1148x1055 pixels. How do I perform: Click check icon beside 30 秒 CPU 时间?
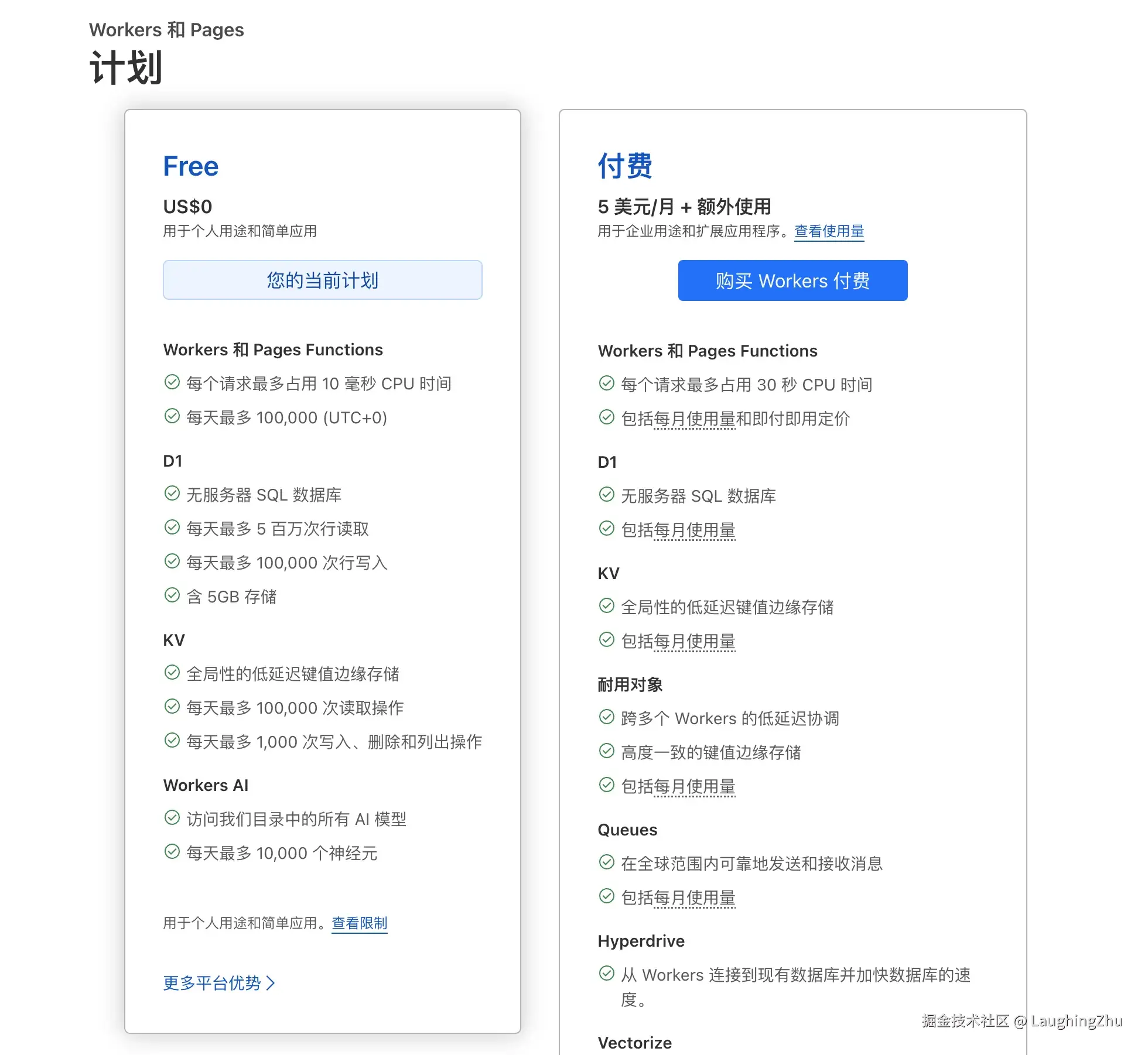pyautogui.click(x=607, y=383)
